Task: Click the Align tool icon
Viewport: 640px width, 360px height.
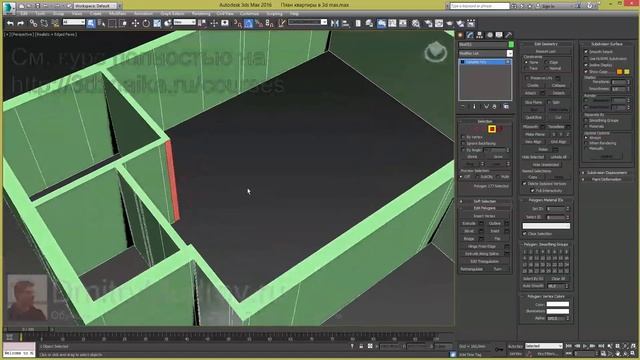Action: (346, 24)
